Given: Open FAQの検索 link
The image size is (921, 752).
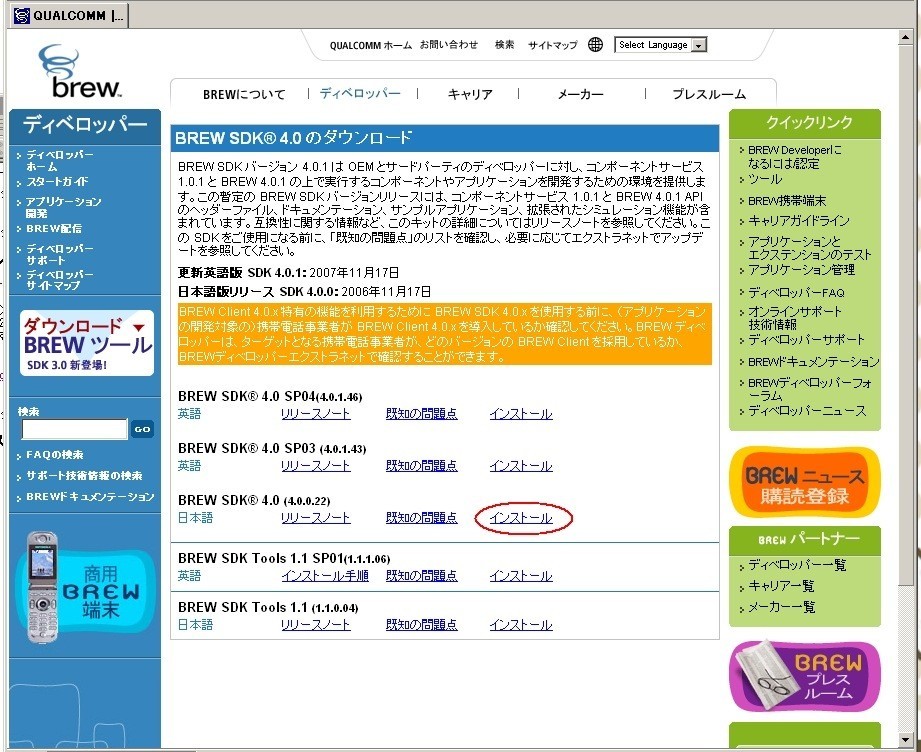Looking at the screenshot, I should click(x=55, y=455).
